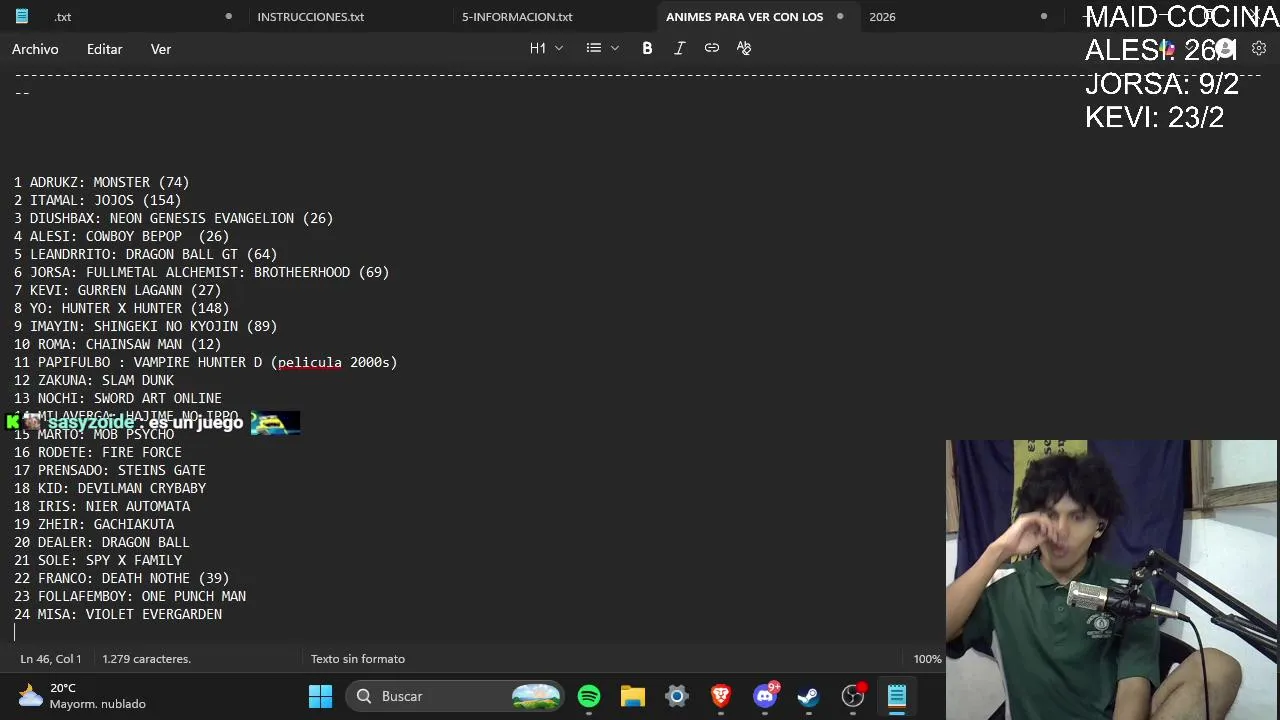Image resolution: width=1280 pixels, height=720 pixels.
Task: Open the Archivo menu
Action: tap(35, 49)
